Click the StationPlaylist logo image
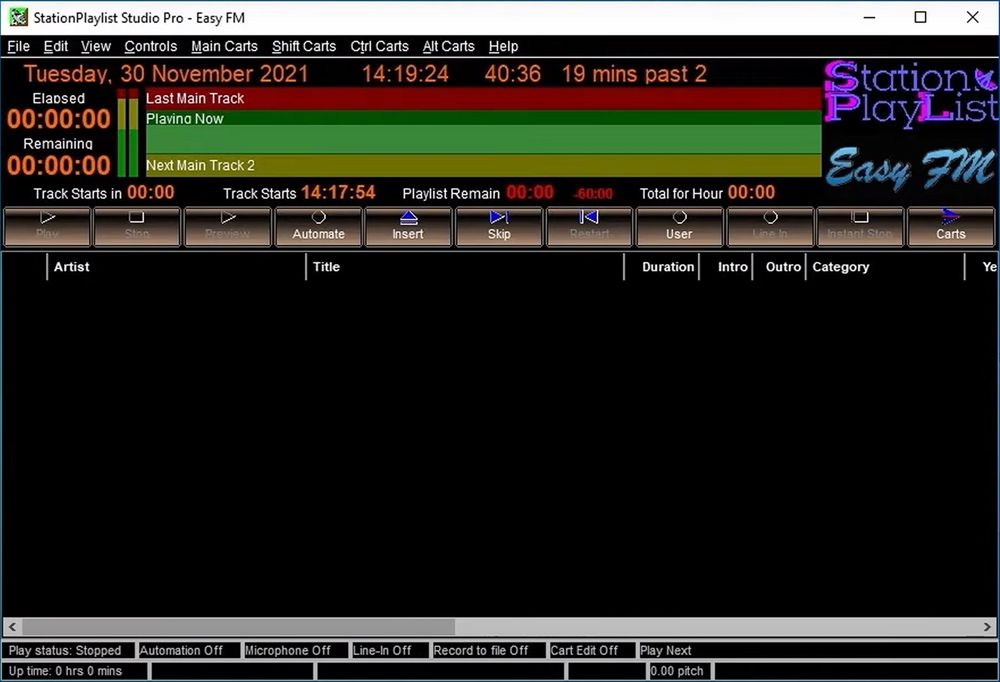This screenshot has height=682, width=1000. click(910, 93)
